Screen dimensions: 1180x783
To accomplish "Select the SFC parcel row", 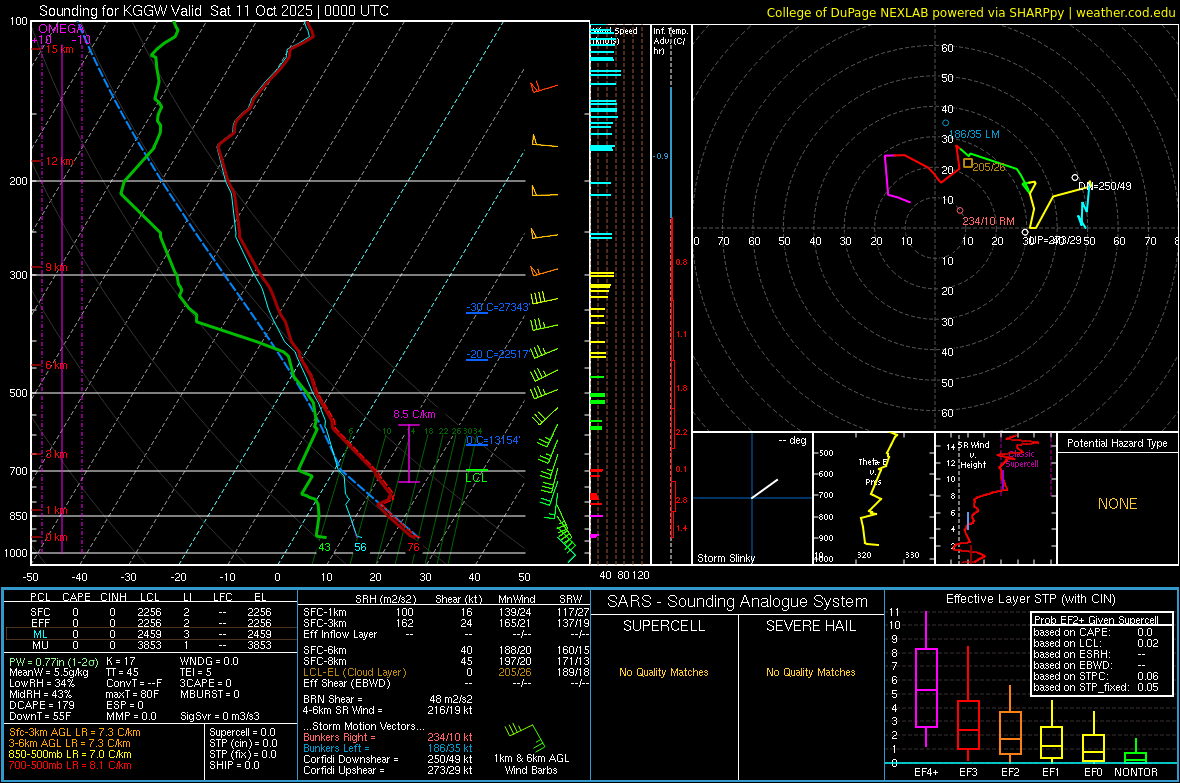I will tap(151, 612).
